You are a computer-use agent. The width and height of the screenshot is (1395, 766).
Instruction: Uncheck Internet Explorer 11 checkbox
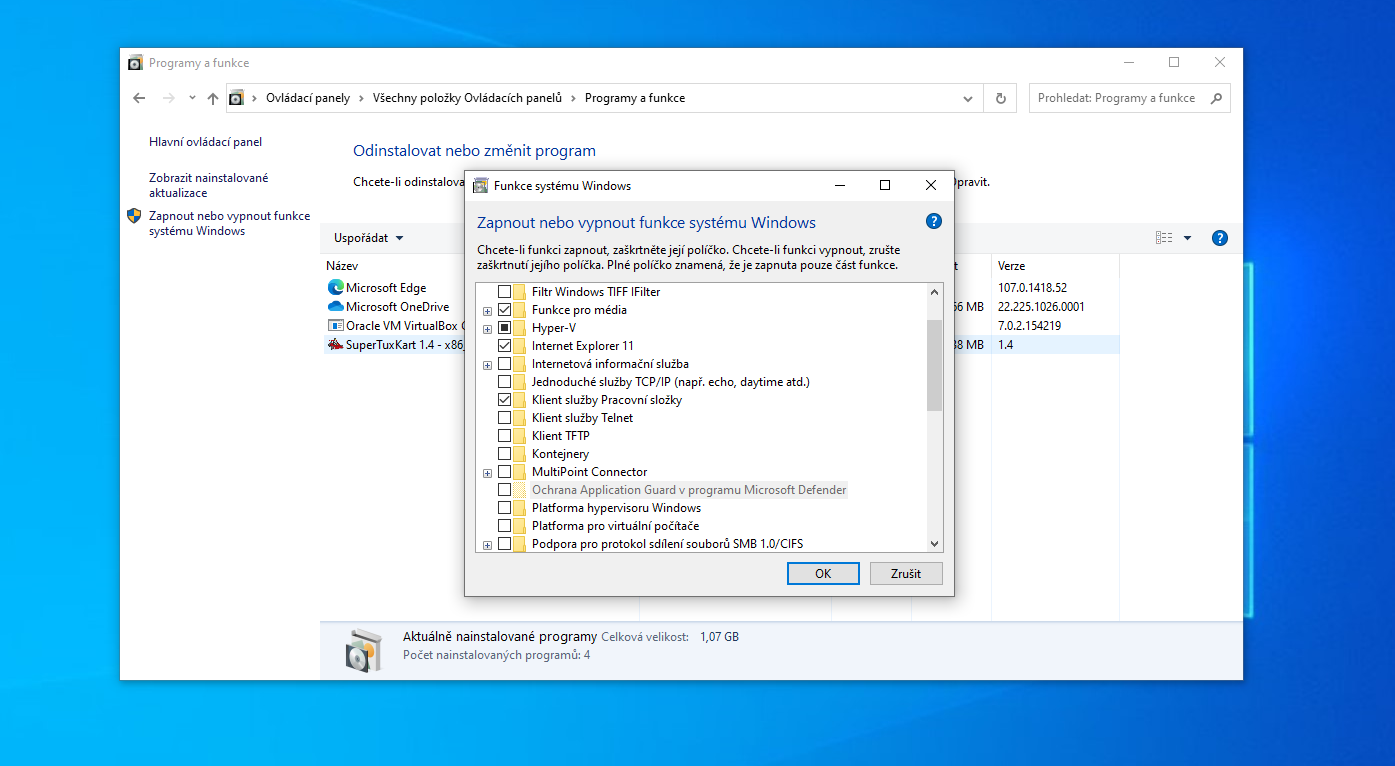504,346
